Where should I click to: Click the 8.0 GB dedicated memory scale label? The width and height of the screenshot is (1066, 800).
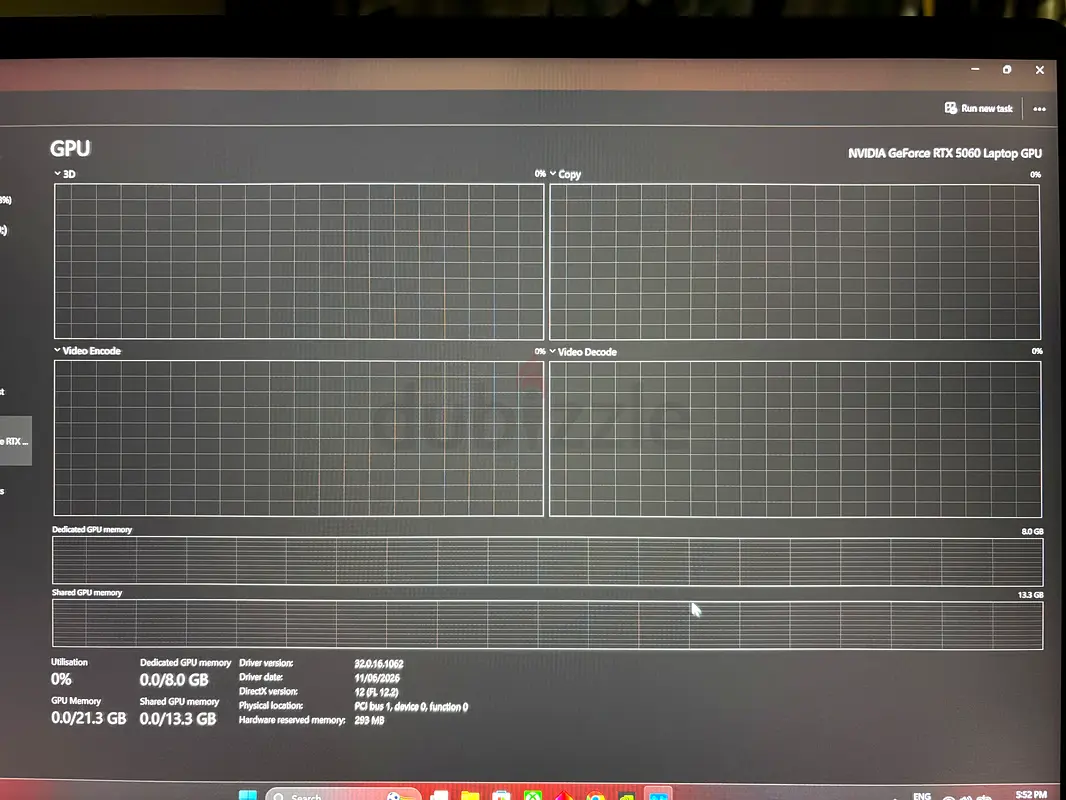(x=1032, y=532)
